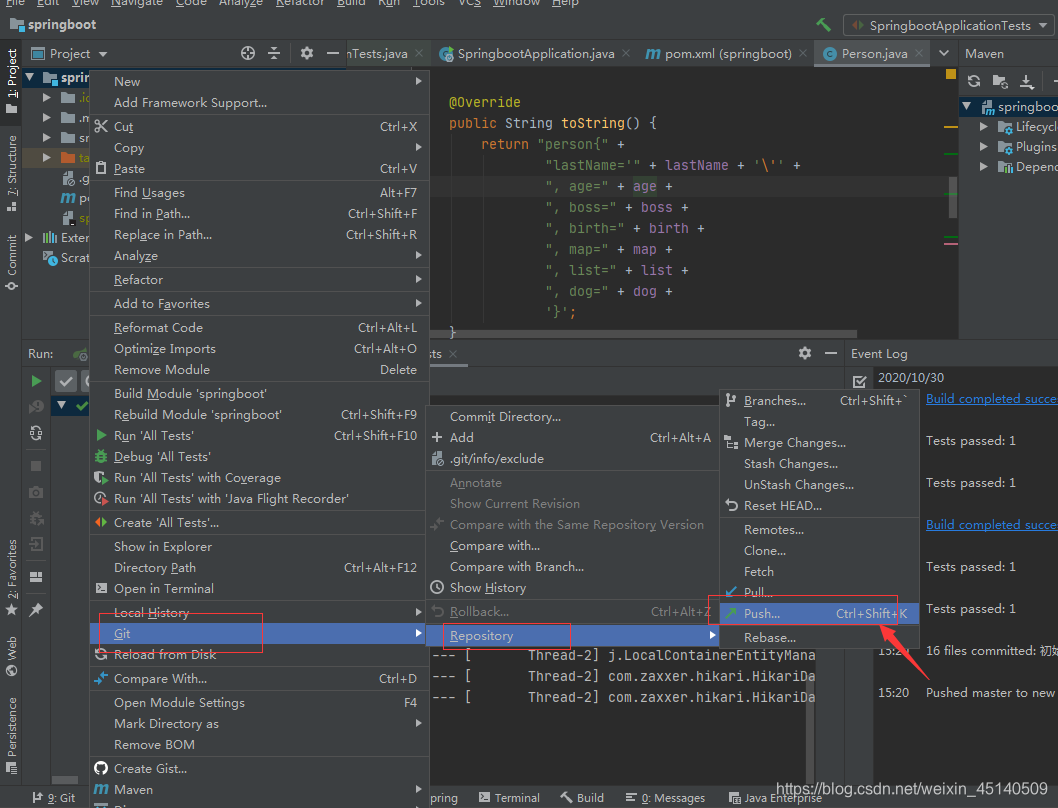Click the editor horizontal scrollbar
The width and height of the screenshot is (1058, 808).
tap(644, 333)
